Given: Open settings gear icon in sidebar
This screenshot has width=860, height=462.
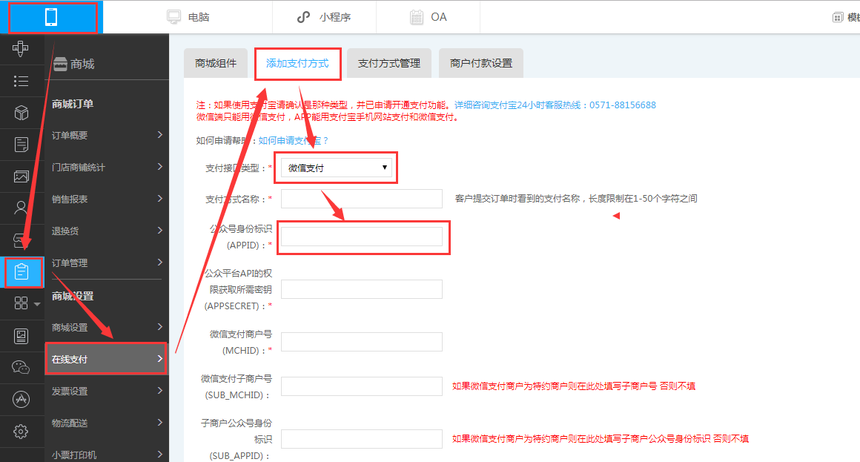Looking at the screenshot, I should click(21, 432).
